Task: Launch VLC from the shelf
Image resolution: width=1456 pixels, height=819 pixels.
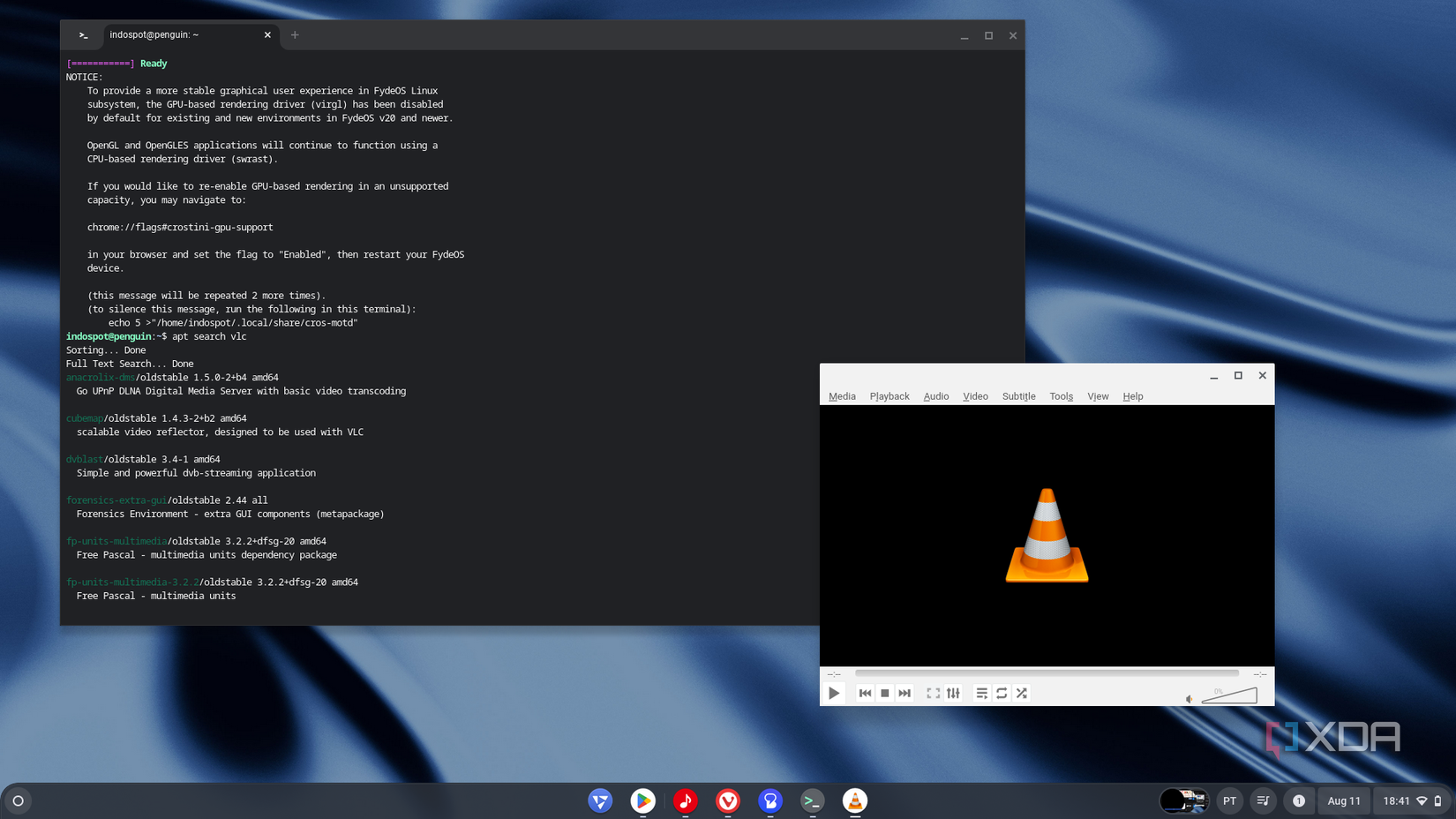Action: [x=854, y=800]
